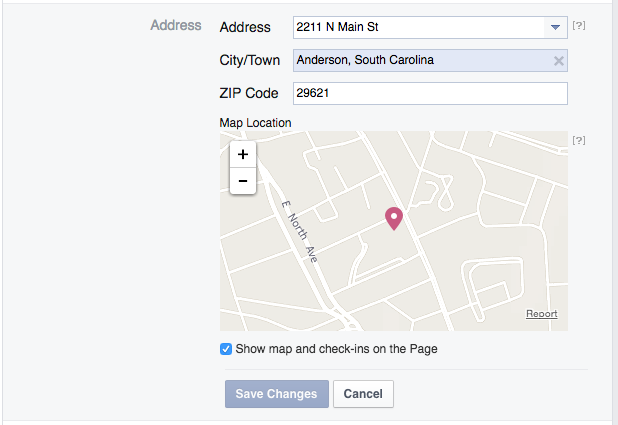618x425 pixels.
Task: Select the City/Town field with Anderson
Action: 430,60
